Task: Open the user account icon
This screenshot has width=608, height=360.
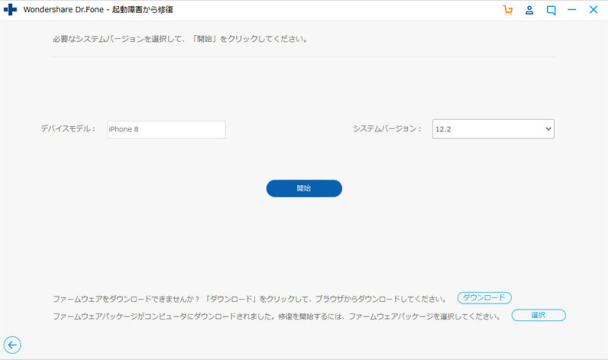Action: pos(529,10)
